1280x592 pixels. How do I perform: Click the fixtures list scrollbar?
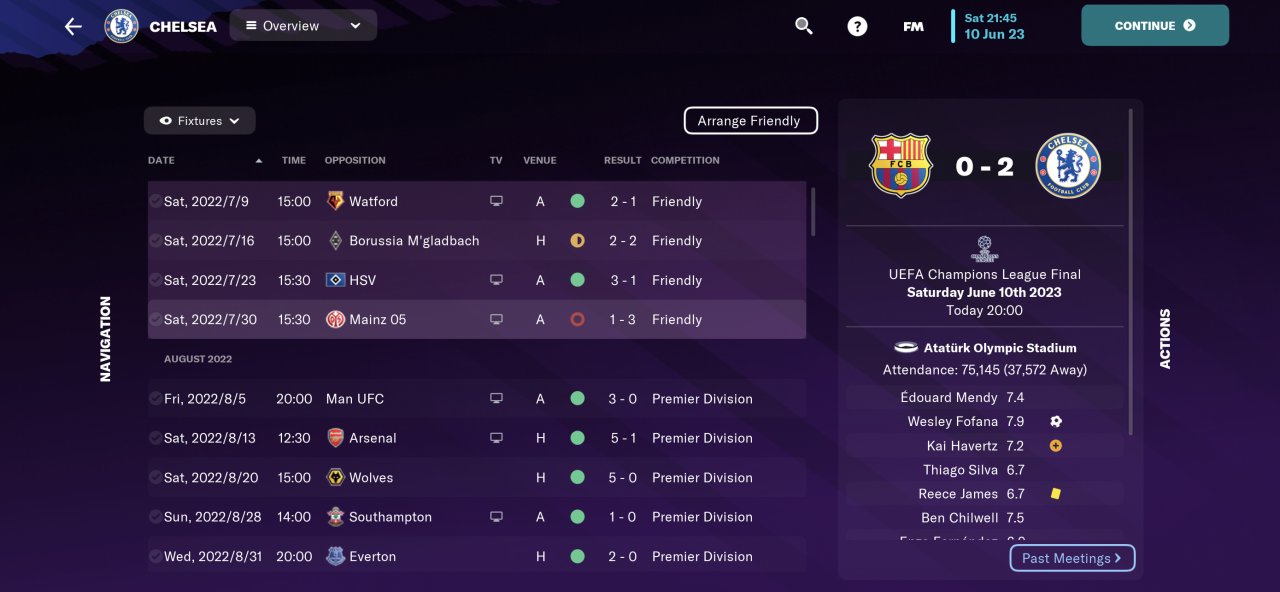tap(813, 212)
